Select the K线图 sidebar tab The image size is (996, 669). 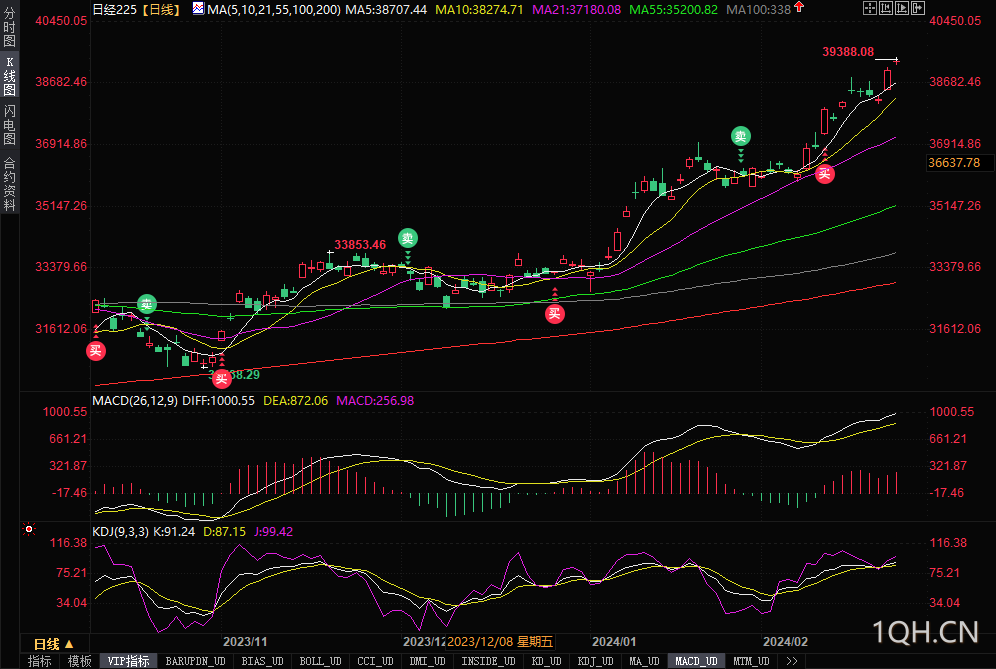pos(10,76)
